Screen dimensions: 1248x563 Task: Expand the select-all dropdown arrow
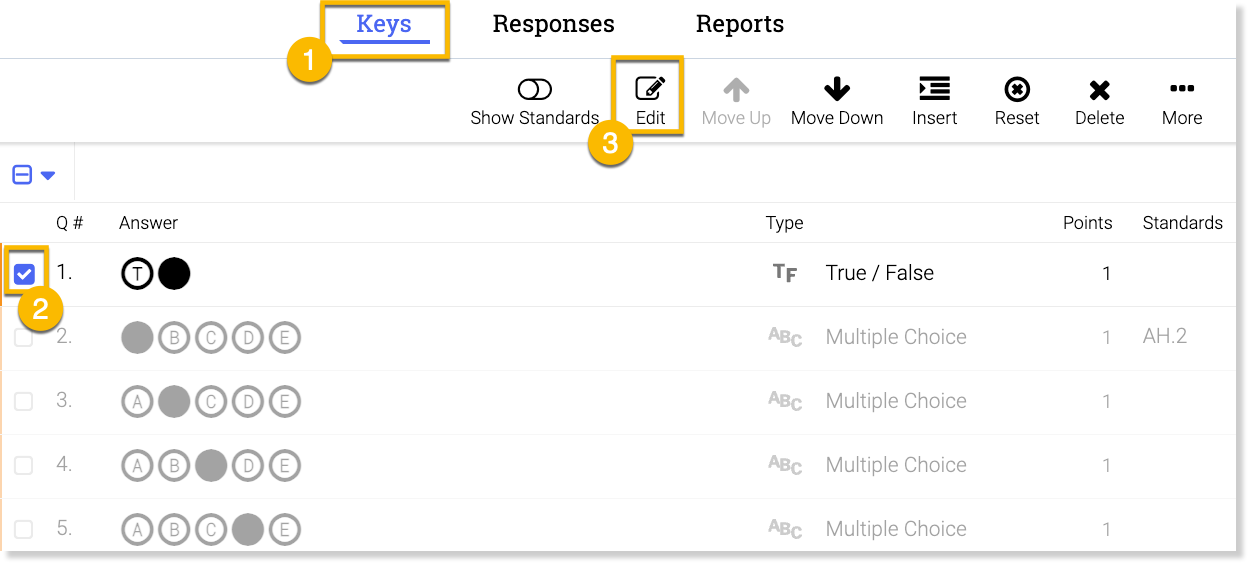pos(48,176)
